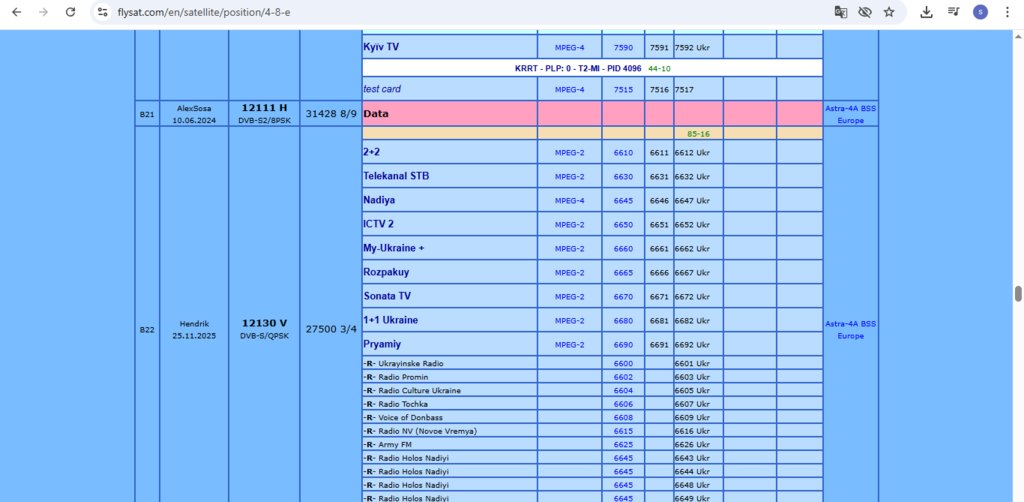Viewport: 1024px width, 502px height.
Task: Bookmark this page with star icon
Action: pos(889,12)
